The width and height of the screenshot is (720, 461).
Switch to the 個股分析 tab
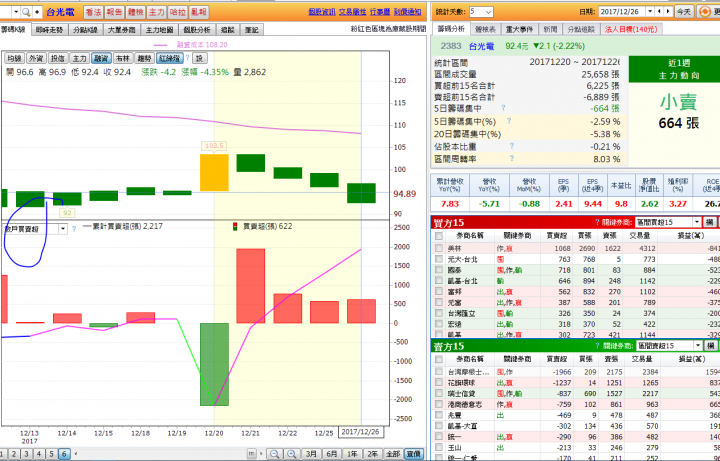click(x=197, y=30)
